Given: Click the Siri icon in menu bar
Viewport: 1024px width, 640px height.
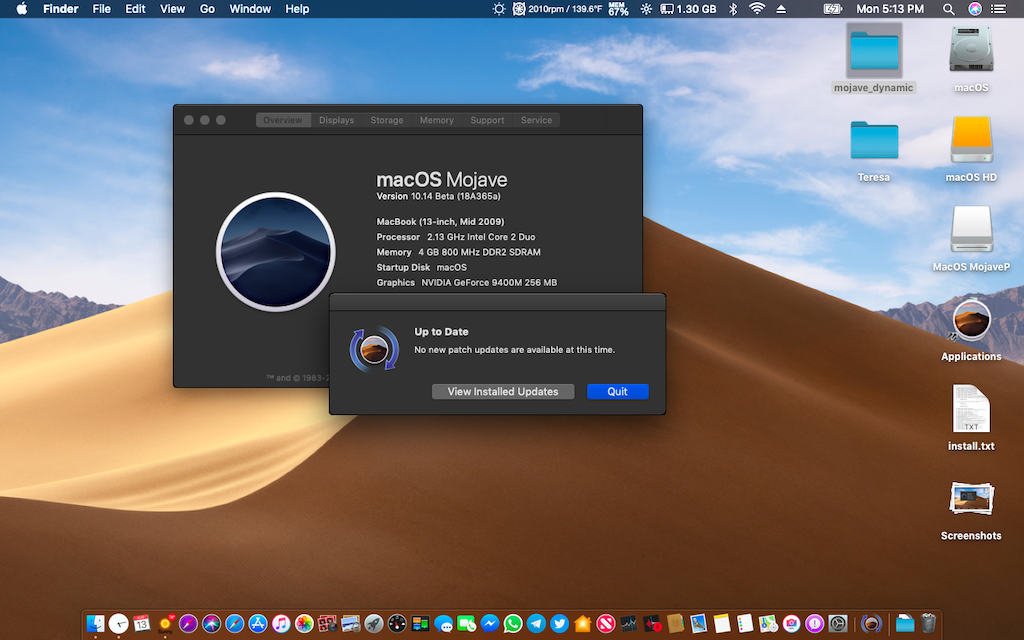Looking at the screenshot, I should (974, 8).
